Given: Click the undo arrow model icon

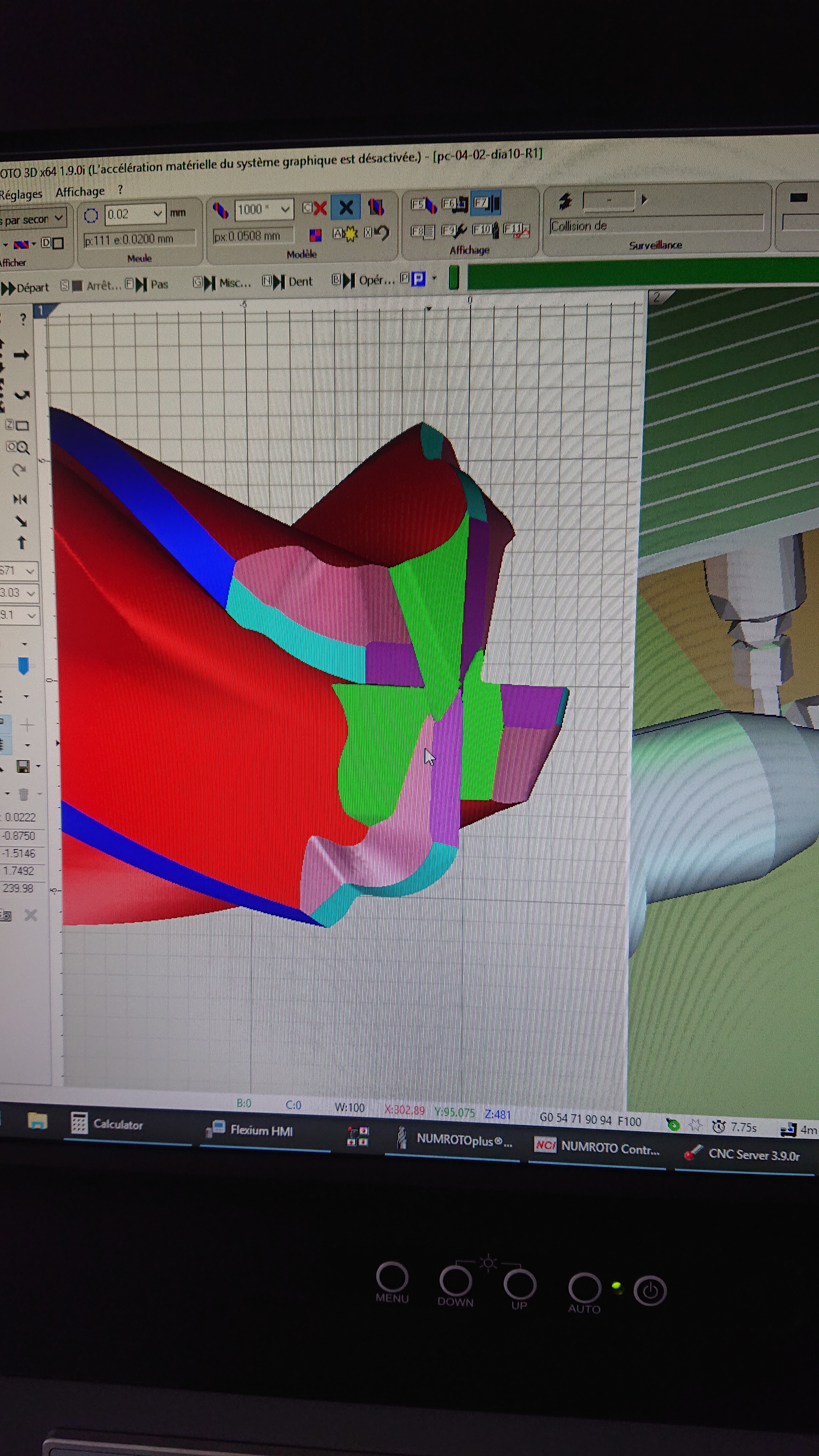Looking at the screenshot, I should point(377,232).
